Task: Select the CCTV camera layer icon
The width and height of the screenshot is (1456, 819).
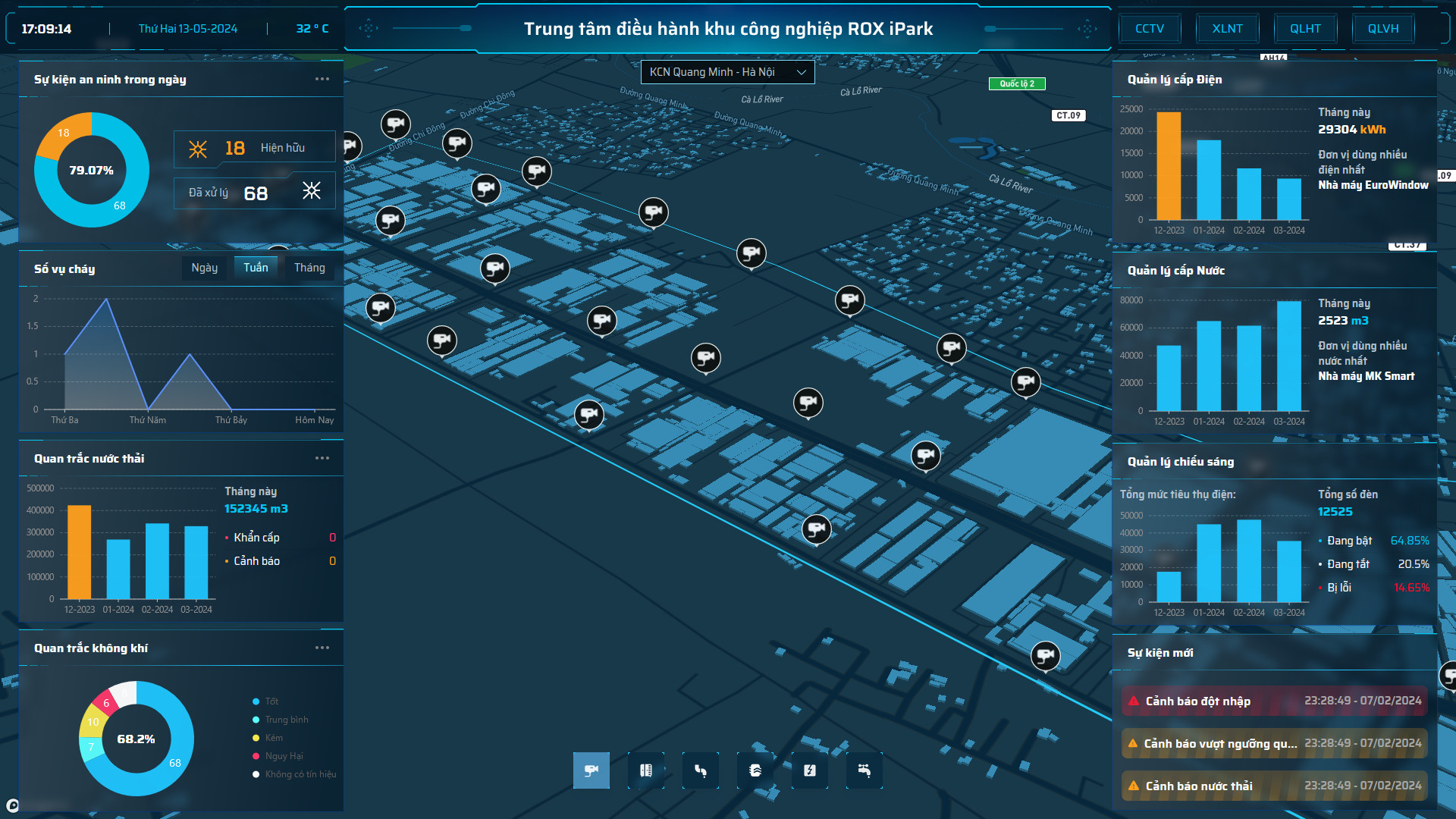Action: click(591, 770)
